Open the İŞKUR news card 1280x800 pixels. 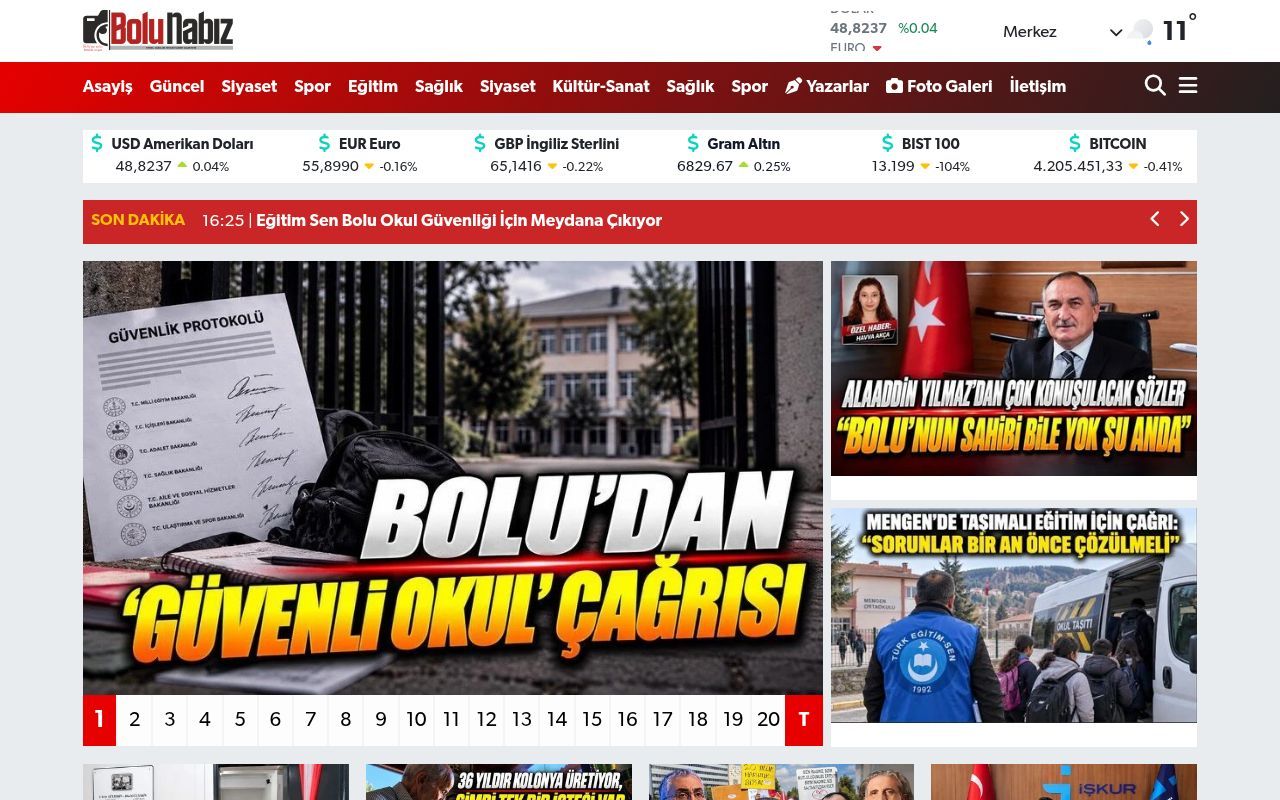tap(1064, 782)
